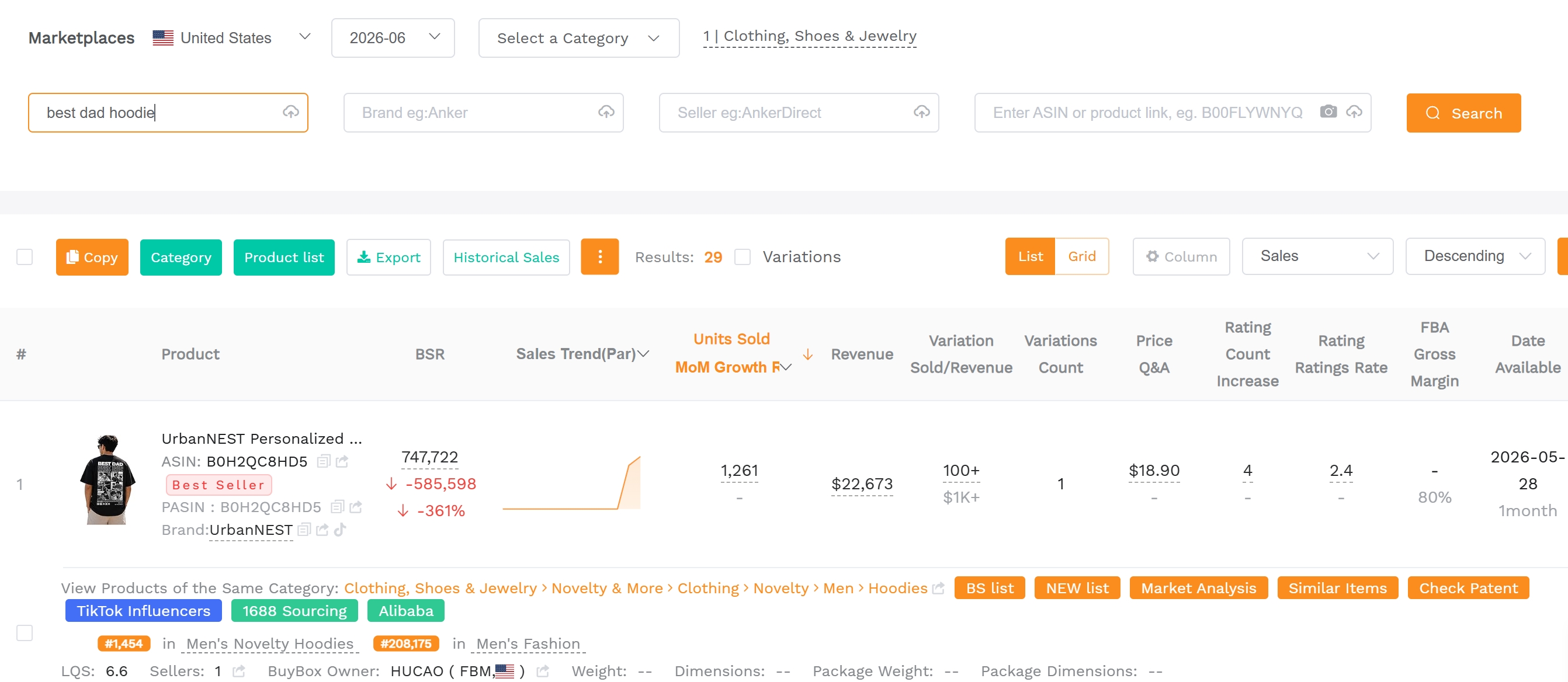This screenshot has height=682, width=1568.
Task: Click upload icon in Brand field
Action: [606, 112]
